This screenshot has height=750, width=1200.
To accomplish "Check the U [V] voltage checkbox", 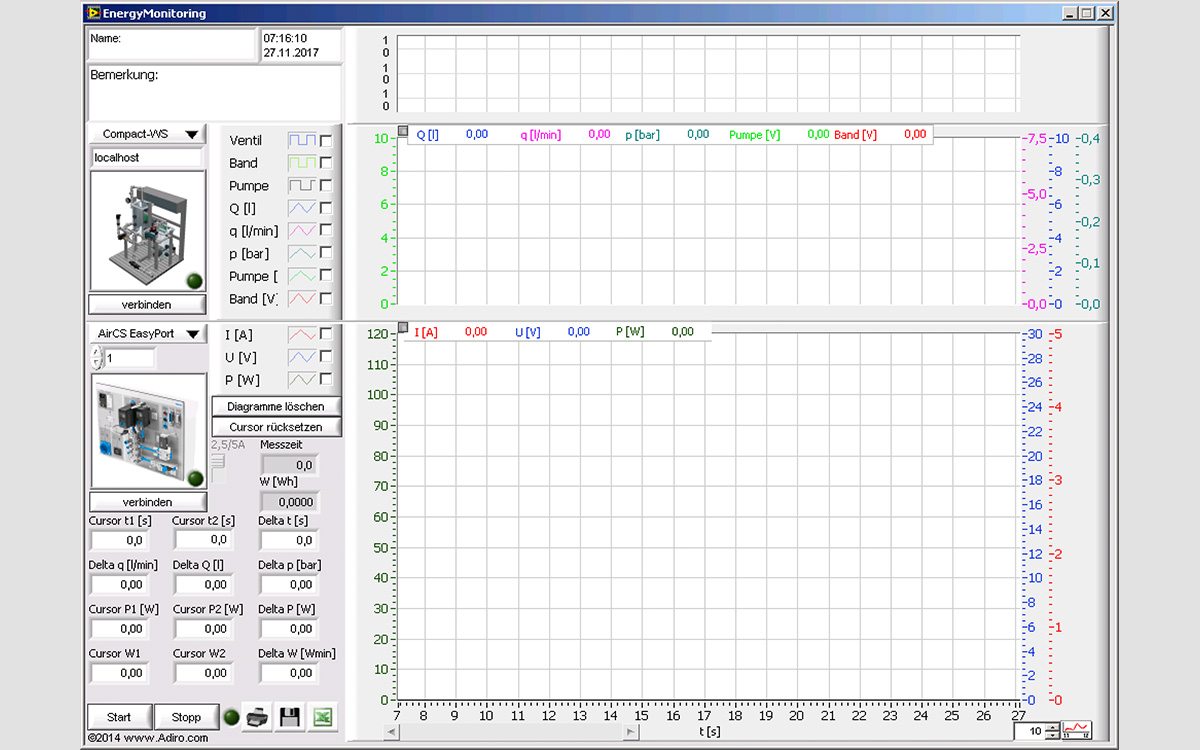I will click(x=326, y=358).
